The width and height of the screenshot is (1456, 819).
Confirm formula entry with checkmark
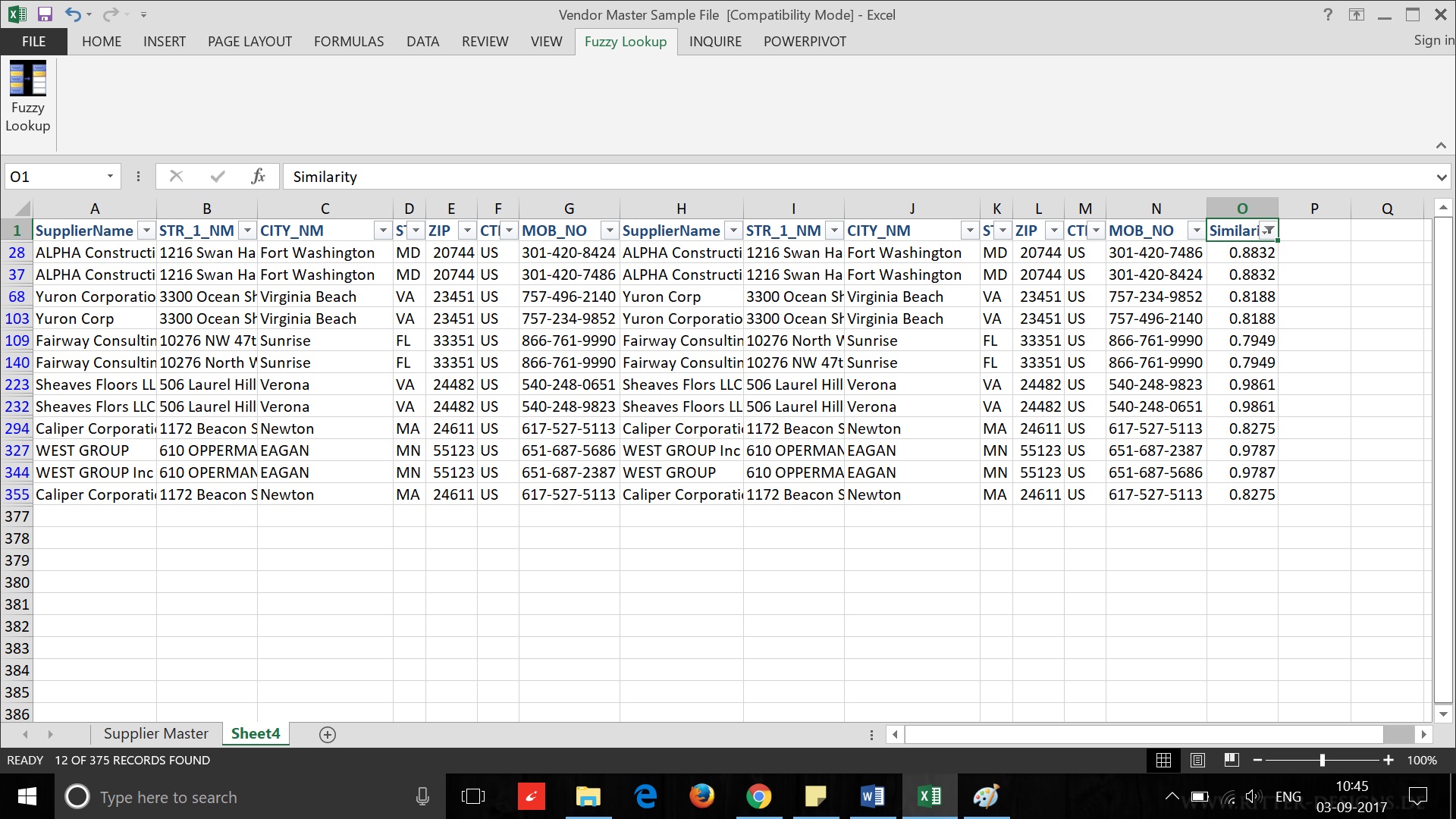click(x=218, y=177)
